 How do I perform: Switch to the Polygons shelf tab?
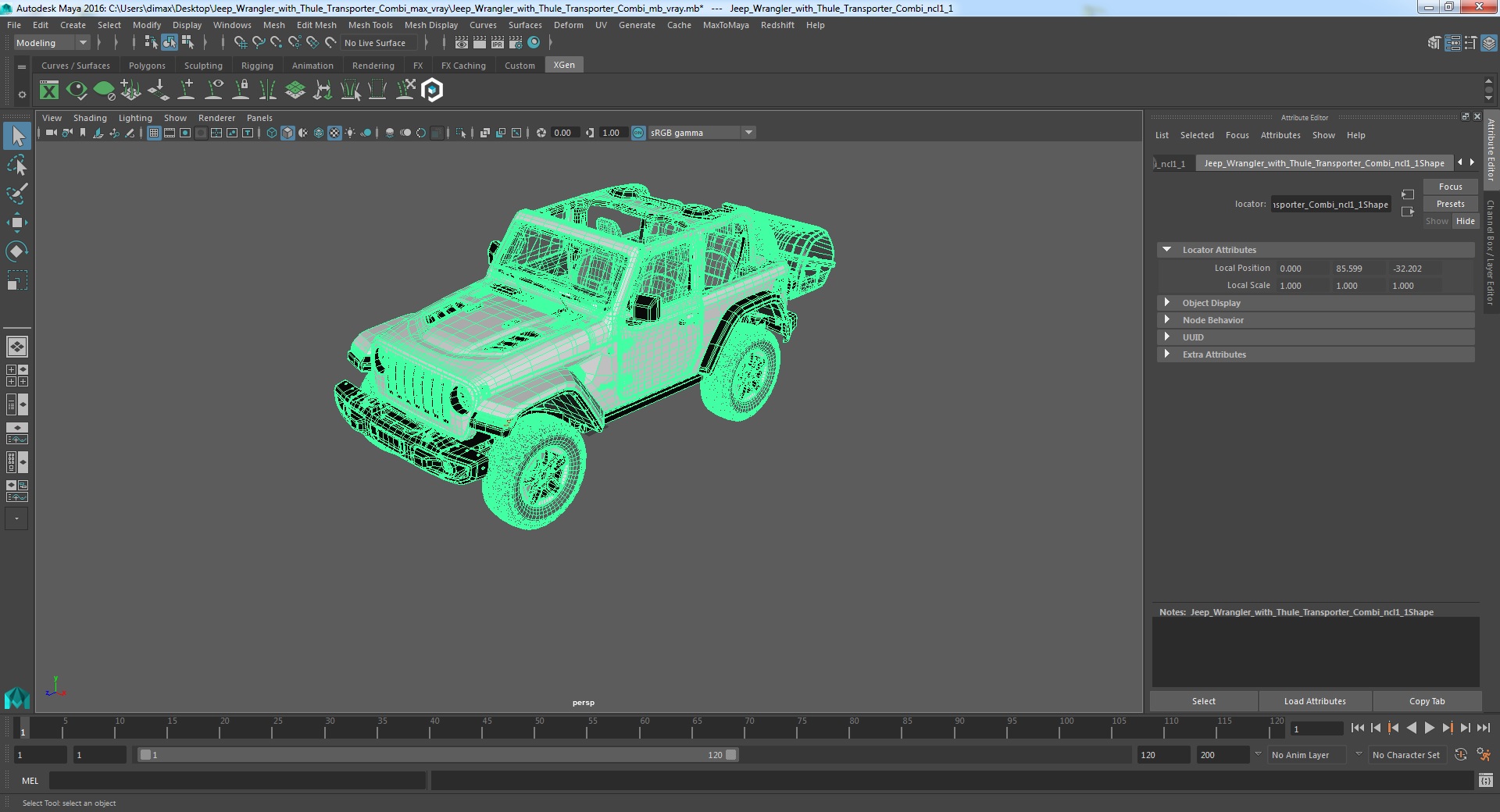pos(147,66)
